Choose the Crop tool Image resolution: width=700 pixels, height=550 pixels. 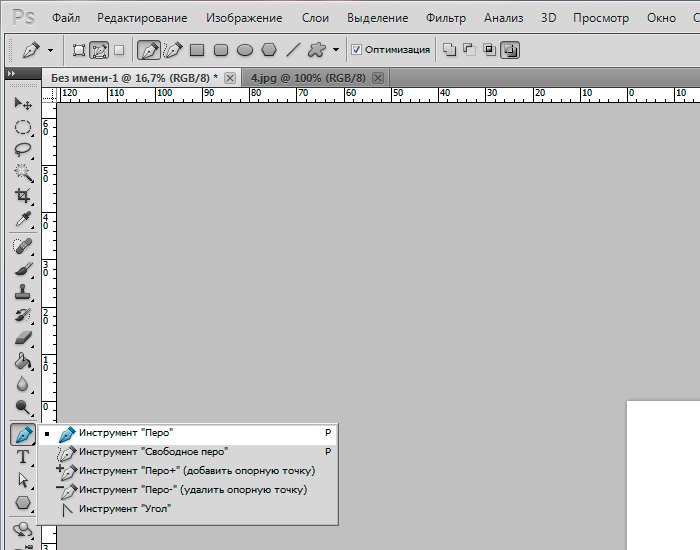[x=22, y=196]
